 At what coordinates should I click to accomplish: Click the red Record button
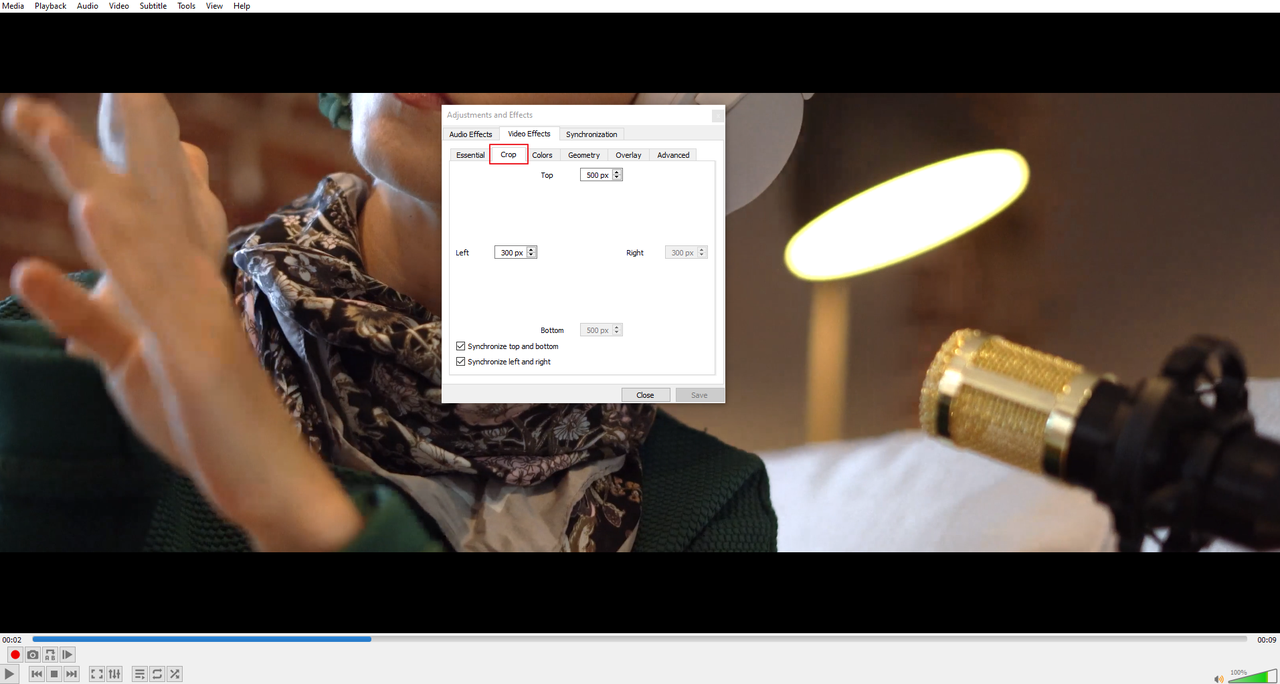pyautogui.click(x=15, y=655)
